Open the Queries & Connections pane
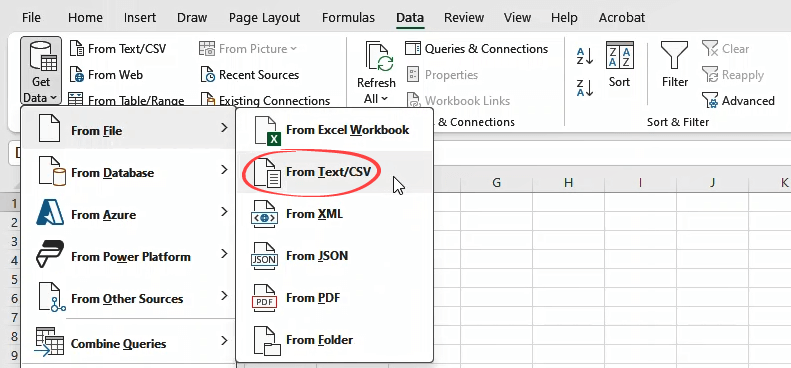Viewport: 791px width, 368px height. [477, 49]
